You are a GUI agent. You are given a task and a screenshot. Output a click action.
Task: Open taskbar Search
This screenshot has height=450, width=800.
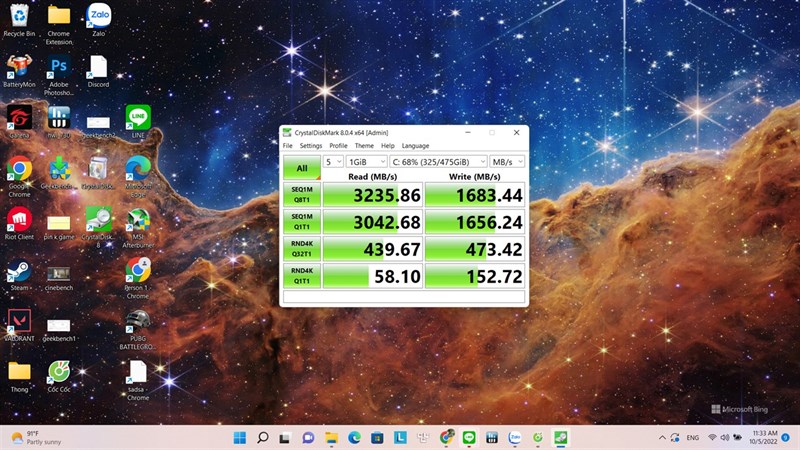point(263,437)
